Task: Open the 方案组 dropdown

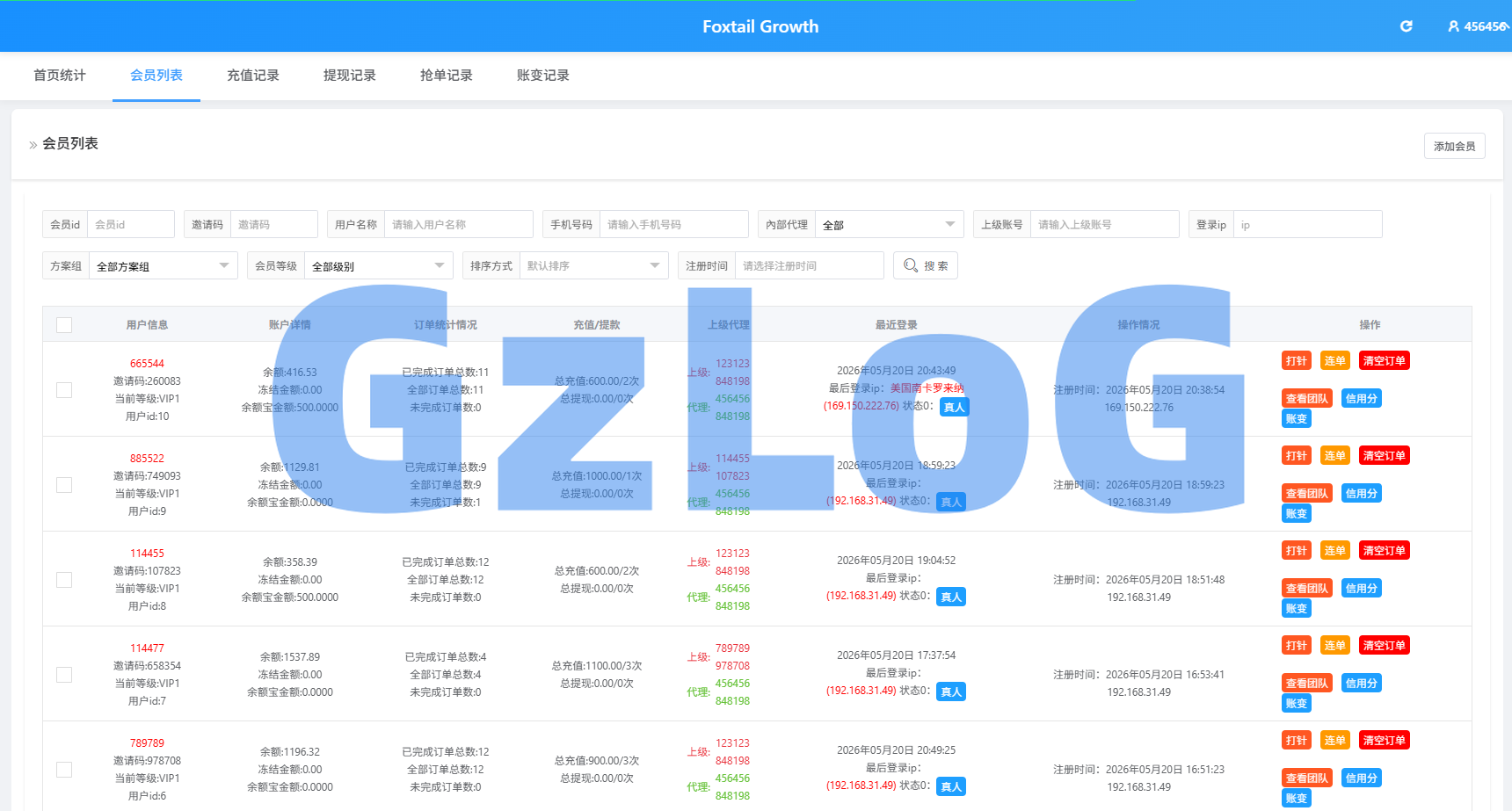Action: coord(163,265)
